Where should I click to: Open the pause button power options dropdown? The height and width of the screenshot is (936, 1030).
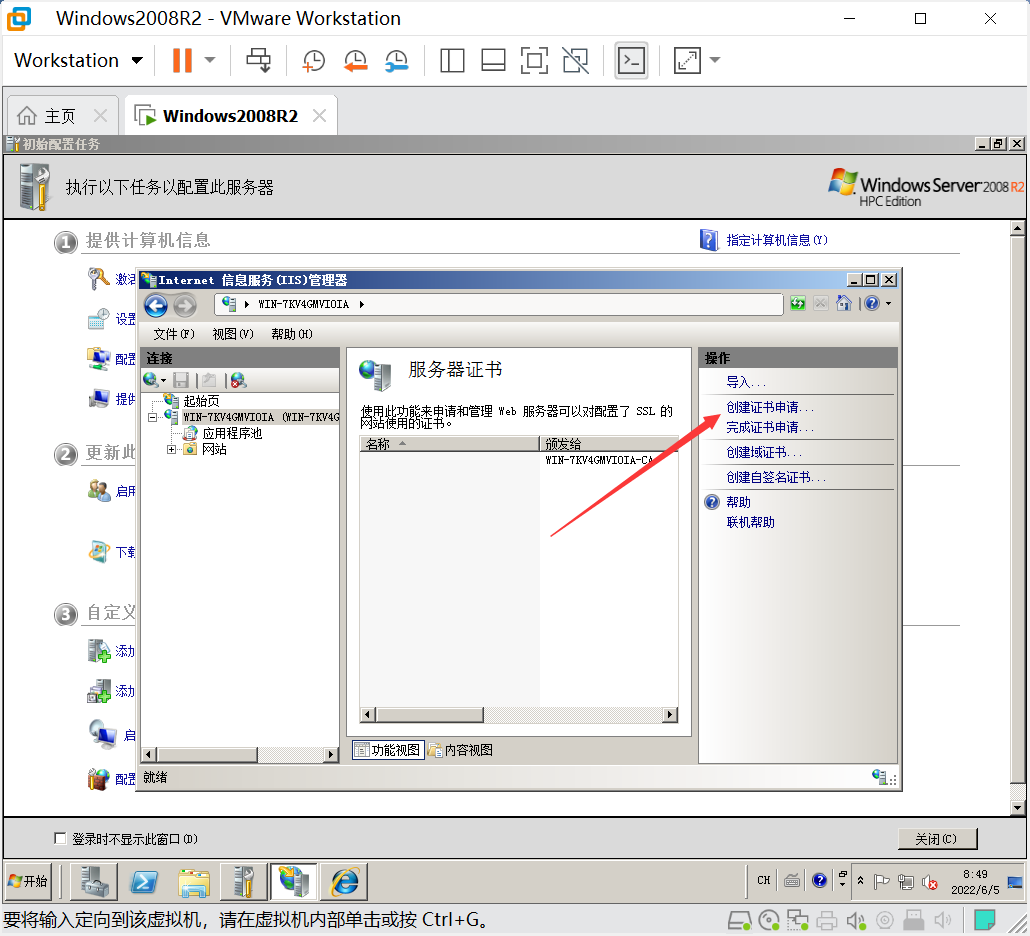210,60
